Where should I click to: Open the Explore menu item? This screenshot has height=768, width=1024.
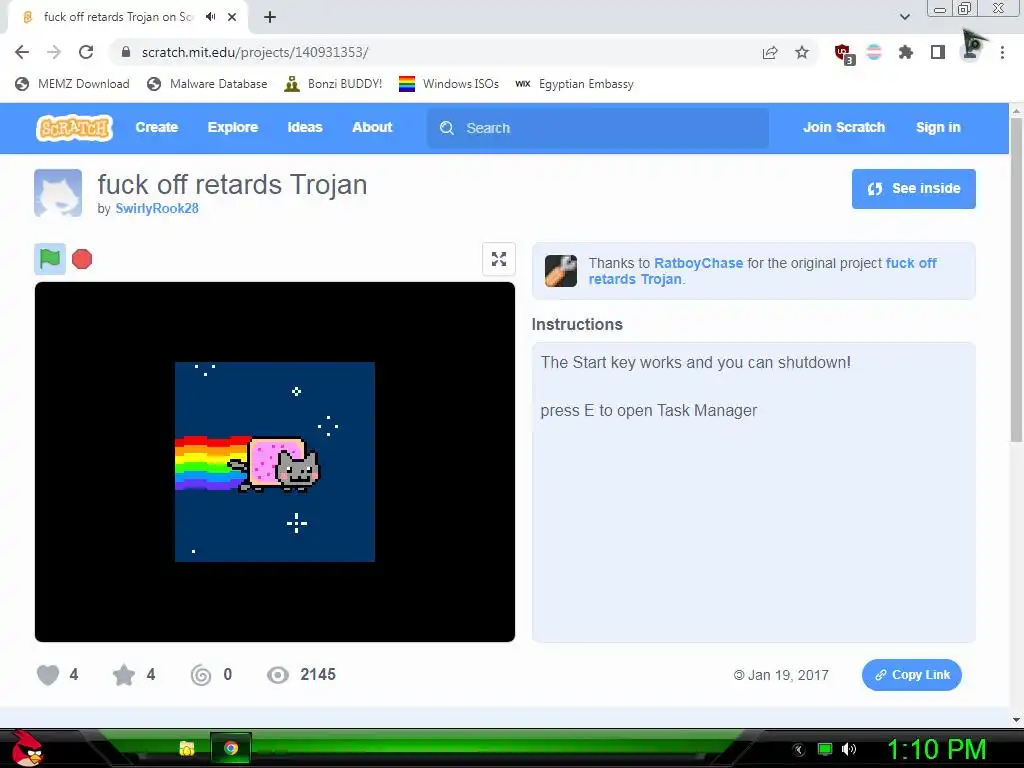[x=232, y=127]
